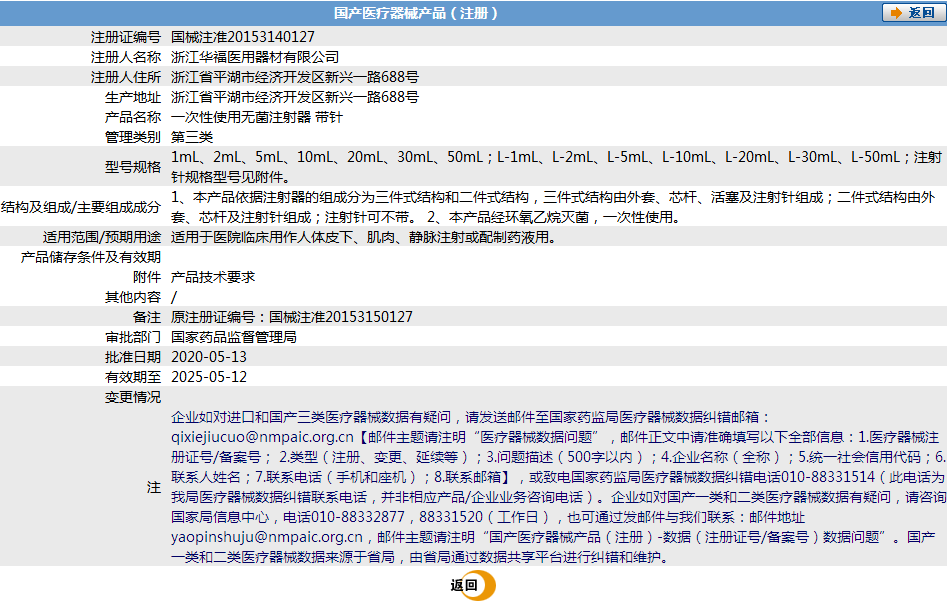The width and height of the screenshot is (952, 604).
Task: Click the registrant name 浙江华福医用器材有限公司
Action: 255,57
